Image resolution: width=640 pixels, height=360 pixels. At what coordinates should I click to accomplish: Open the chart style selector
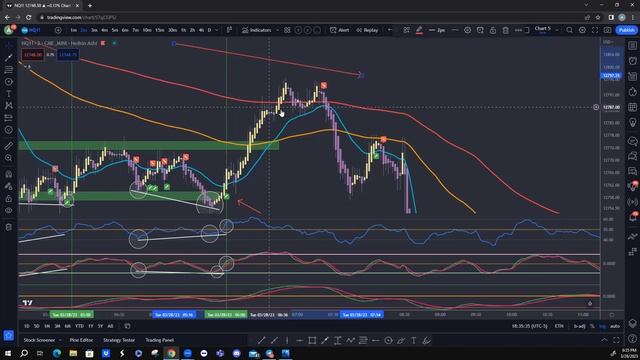pyautogui.click(x=229, y=30)
